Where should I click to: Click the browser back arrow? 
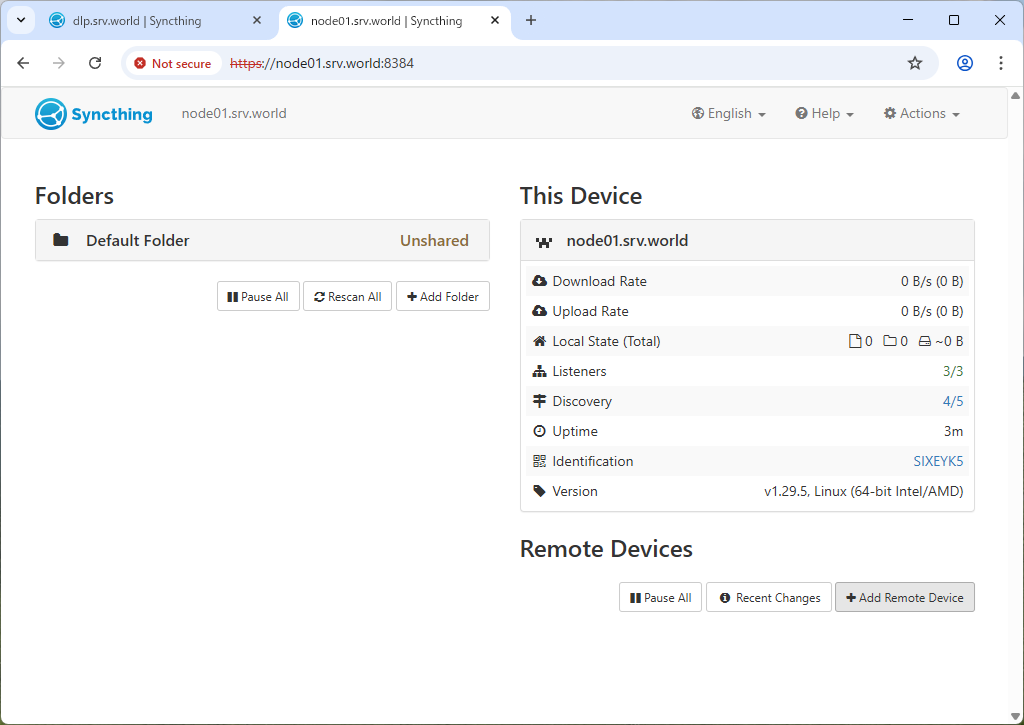(24, 63)
